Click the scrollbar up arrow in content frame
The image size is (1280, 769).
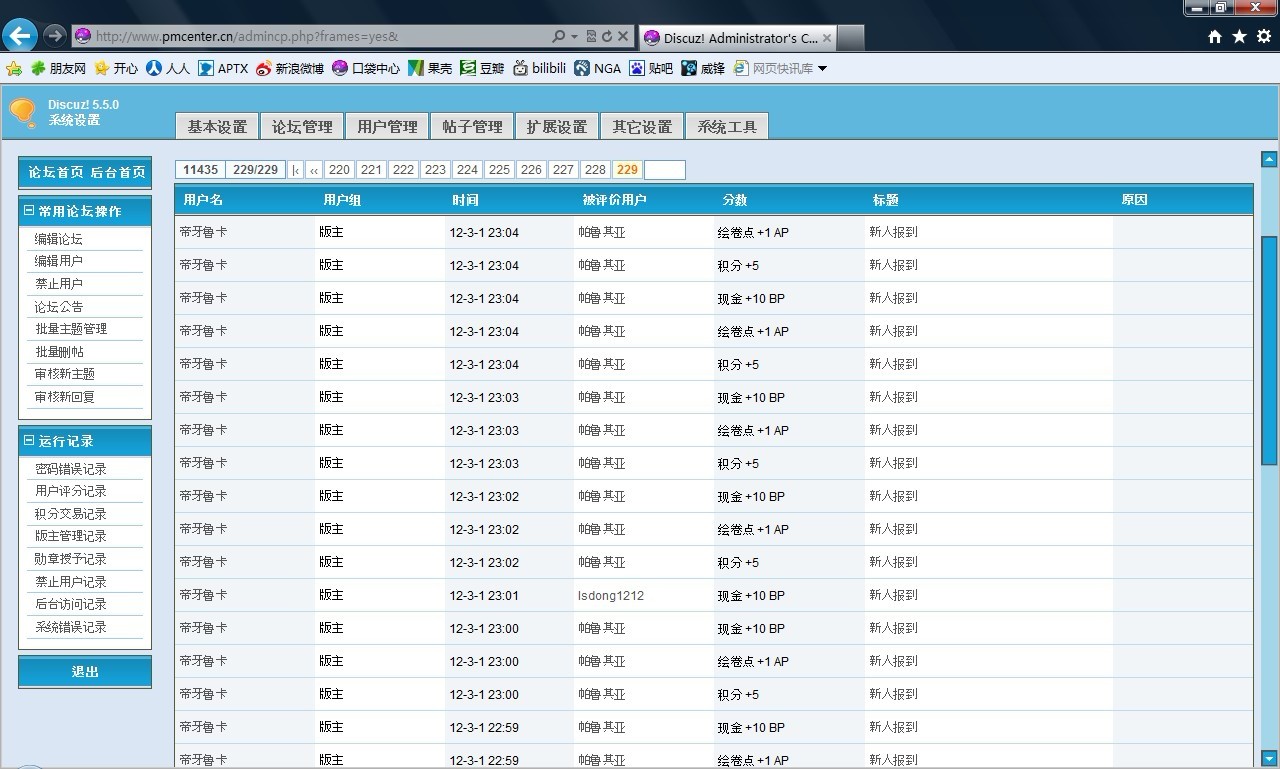coord(1269,159)
